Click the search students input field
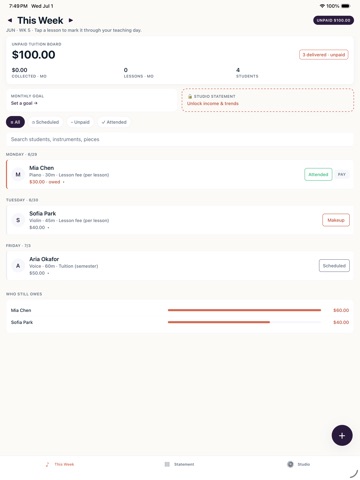The width and height of the screenshot is (360, 480). 180,139
